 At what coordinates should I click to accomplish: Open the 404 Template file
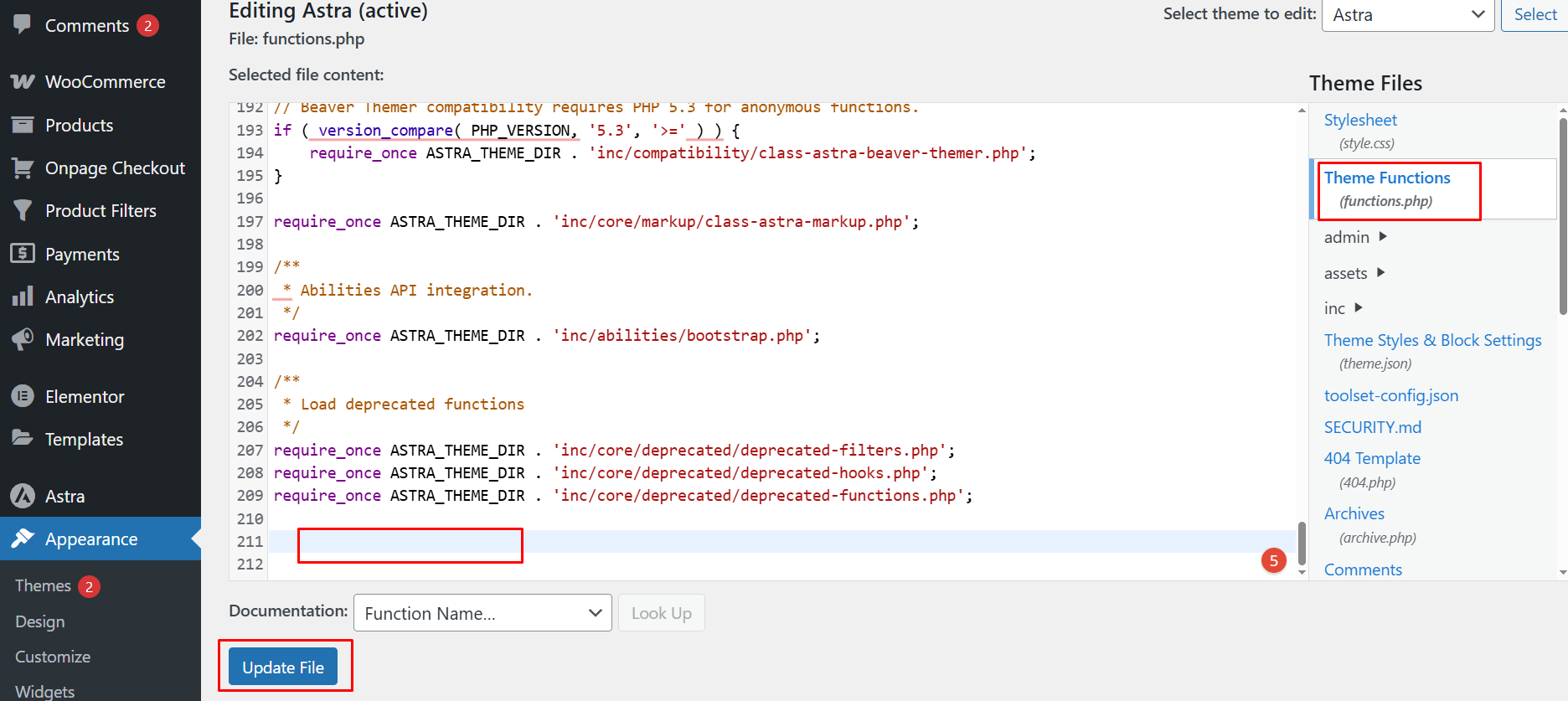[x=1372, y=458]
